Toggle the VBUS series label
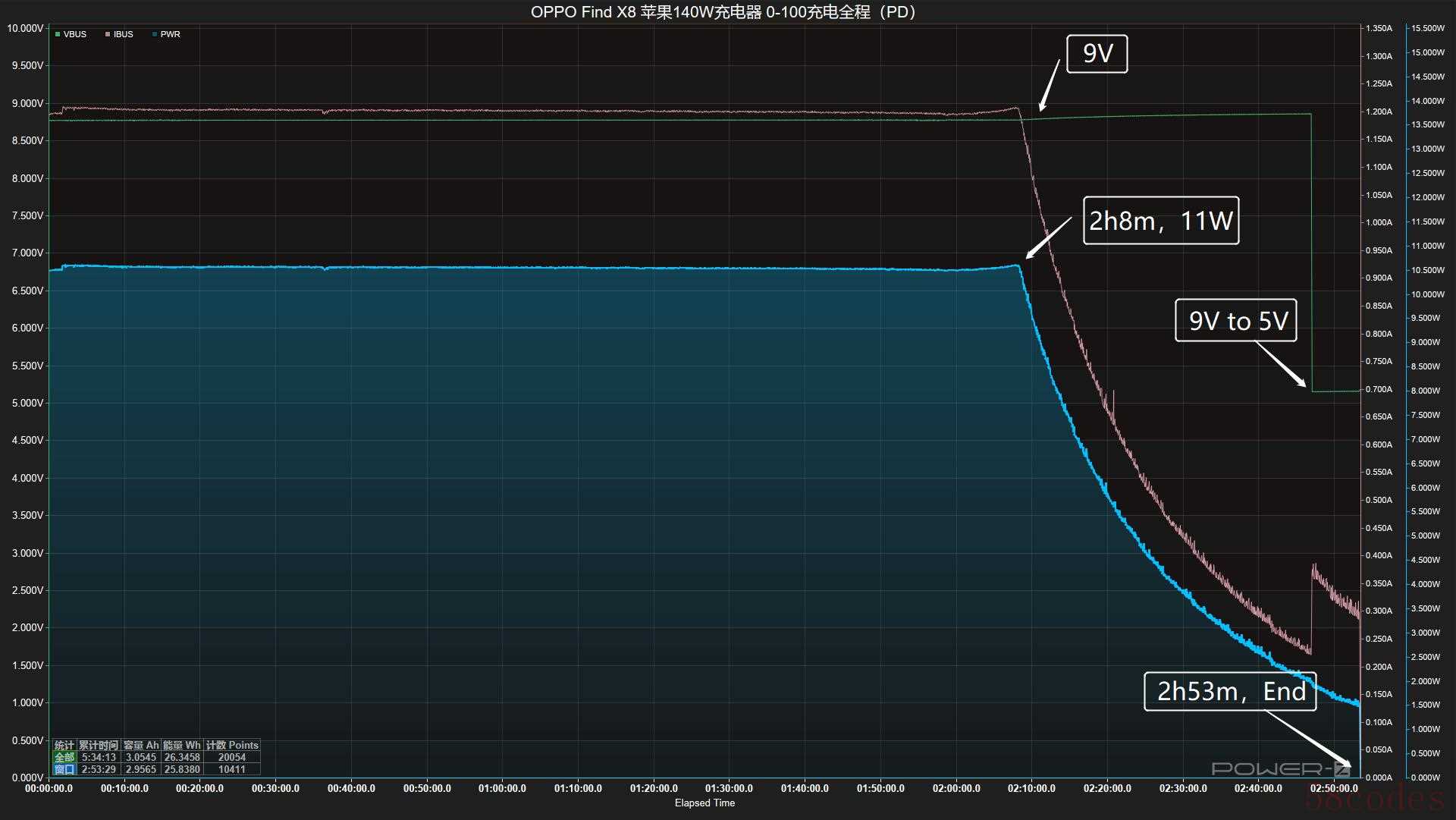The image size is (1456, 820). (75, 34)
